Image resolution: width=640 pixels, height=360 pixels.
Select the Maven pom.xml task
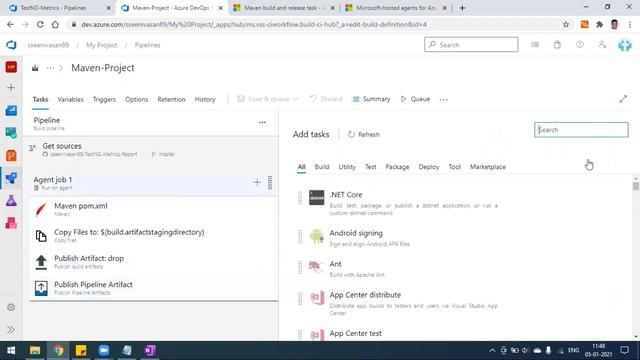[x=153, y=209]
